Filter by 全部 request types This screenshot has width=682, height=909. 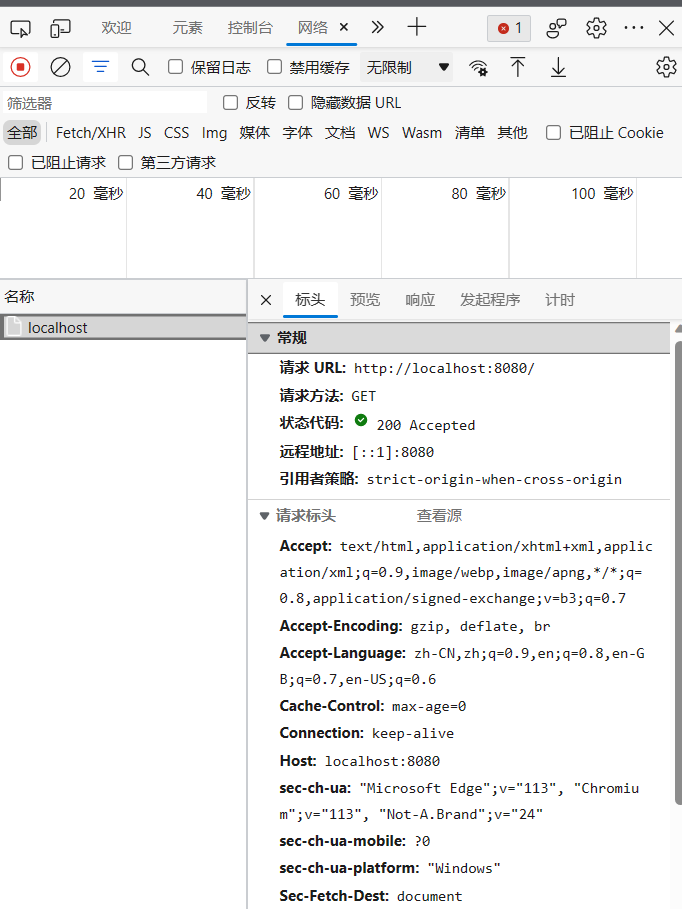click(22, 133)
